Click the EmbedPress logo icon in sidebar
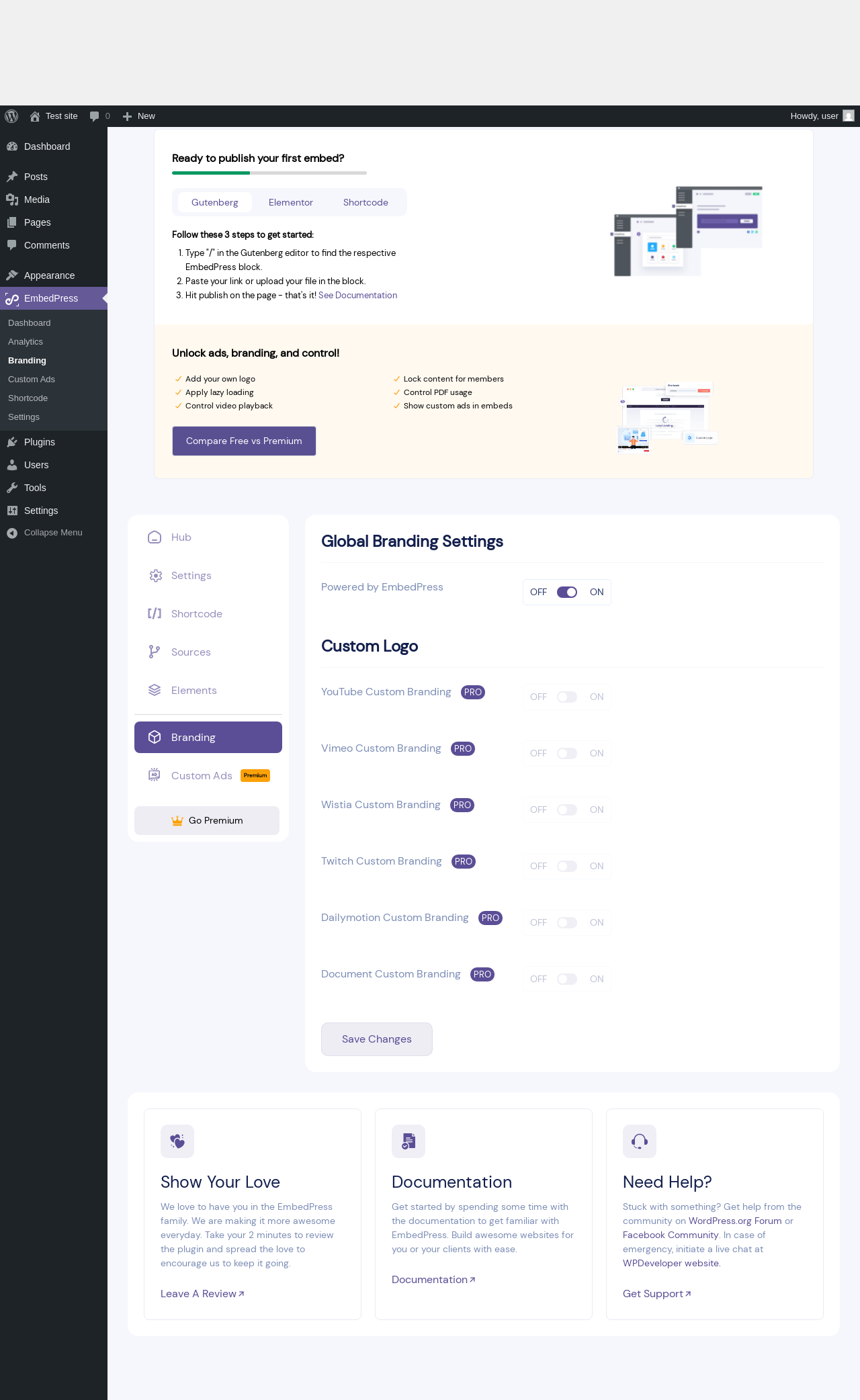Screen dimensions: 860x1400 click(12, 298)
